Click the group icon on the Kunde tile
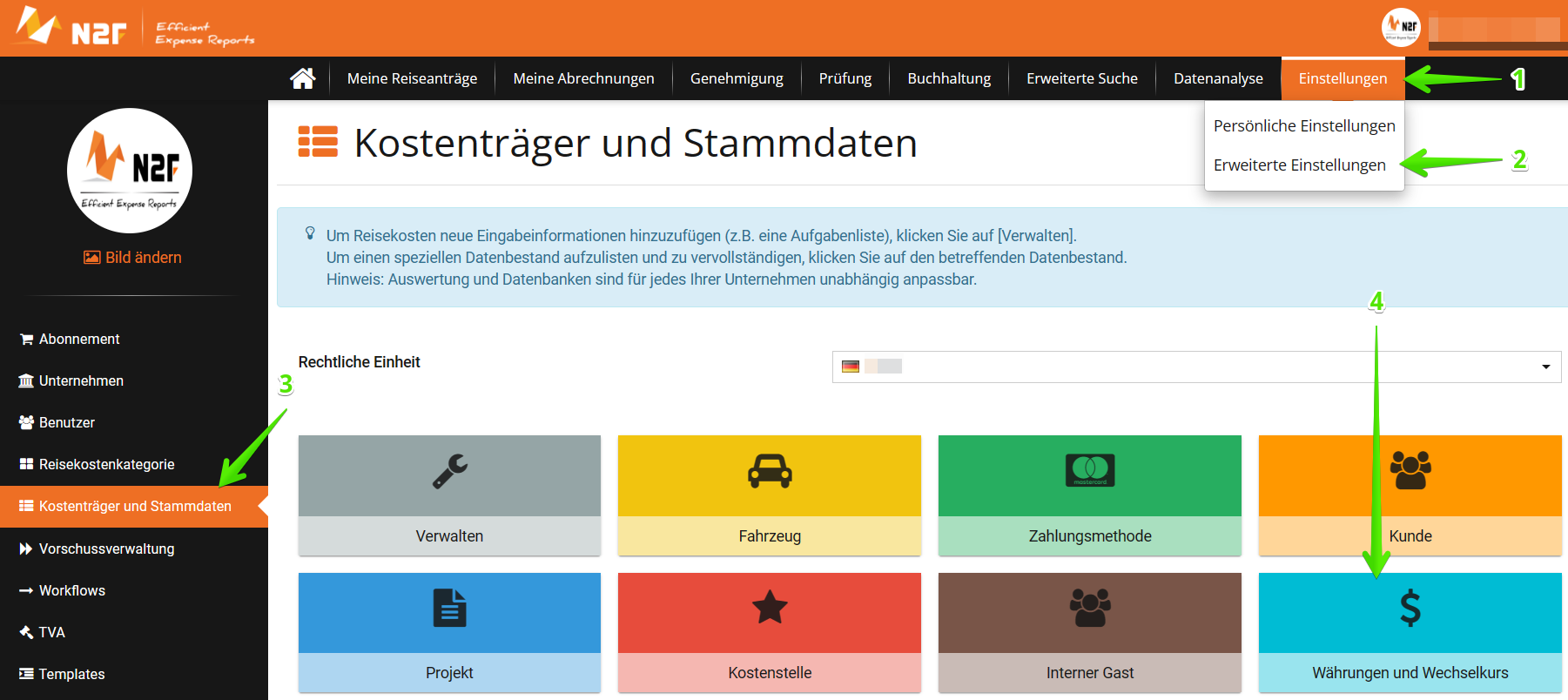Screen dimensions: 1568x700 tap(1410, 470)
